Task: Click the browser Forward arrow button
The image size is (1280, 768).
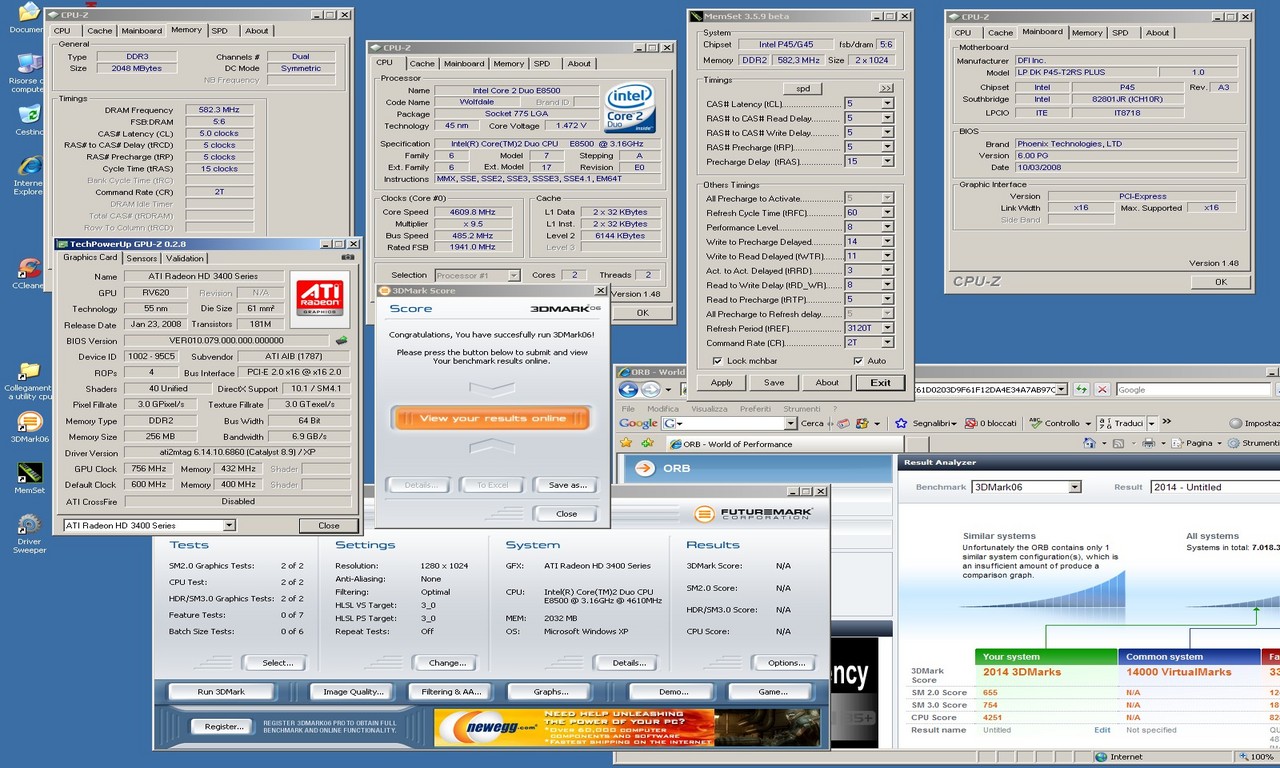Action: pyautogui.click(x=651, y=389)
